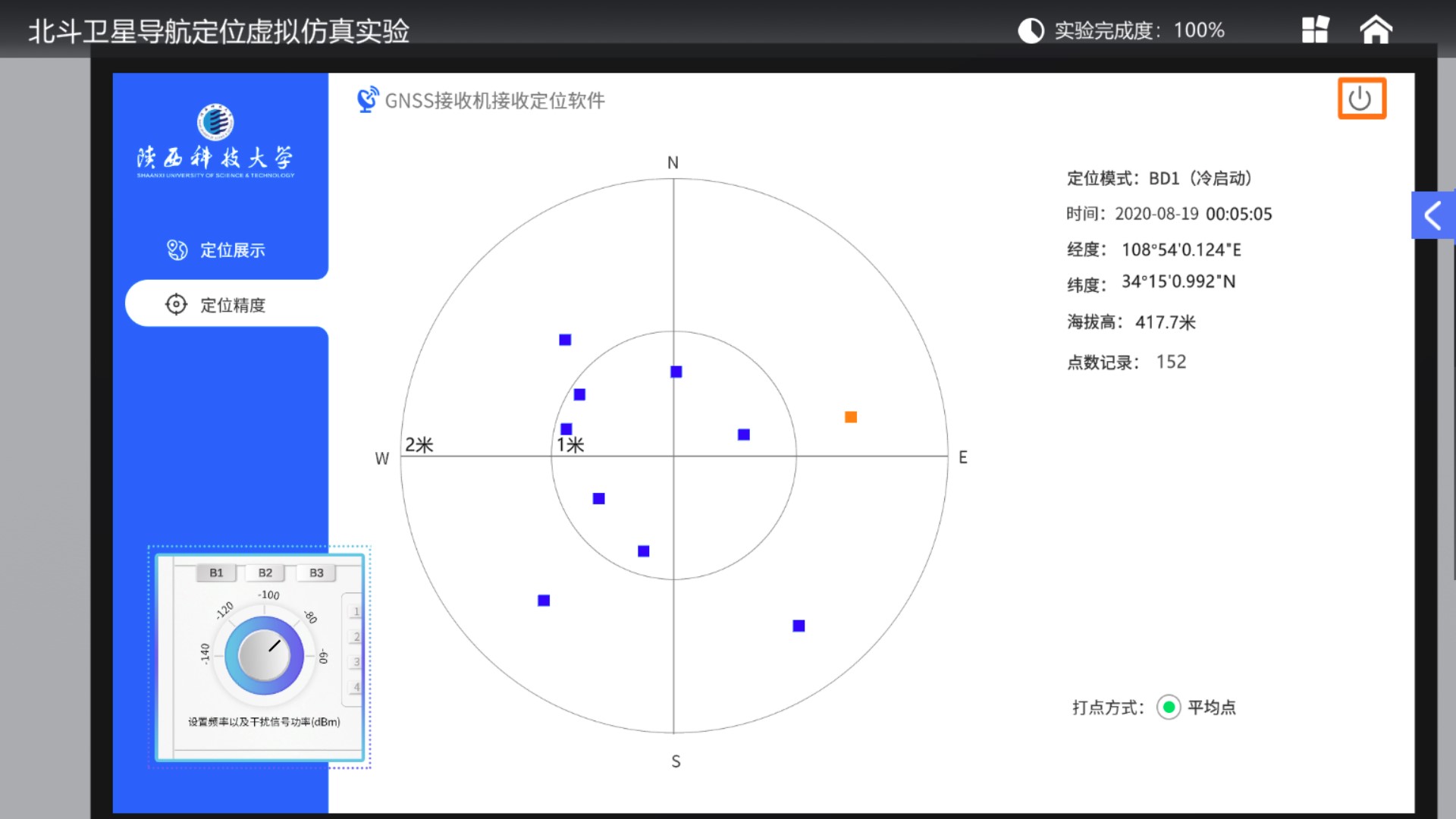Switch to the B3 frequency band tab

tap(316, 573)
